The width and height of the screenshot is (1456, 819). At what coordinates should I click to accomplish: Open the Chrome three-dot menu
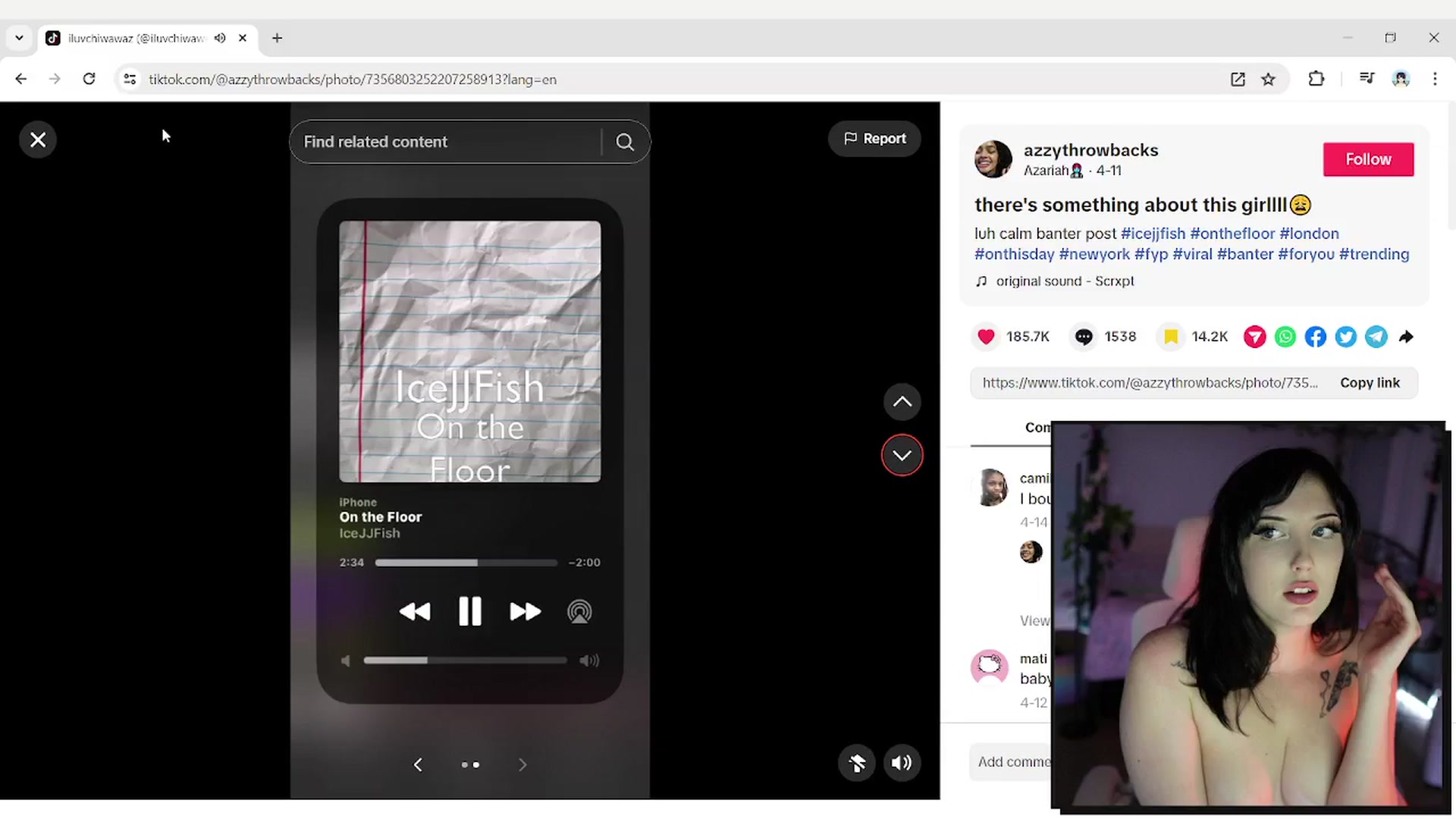(1435, 79)
